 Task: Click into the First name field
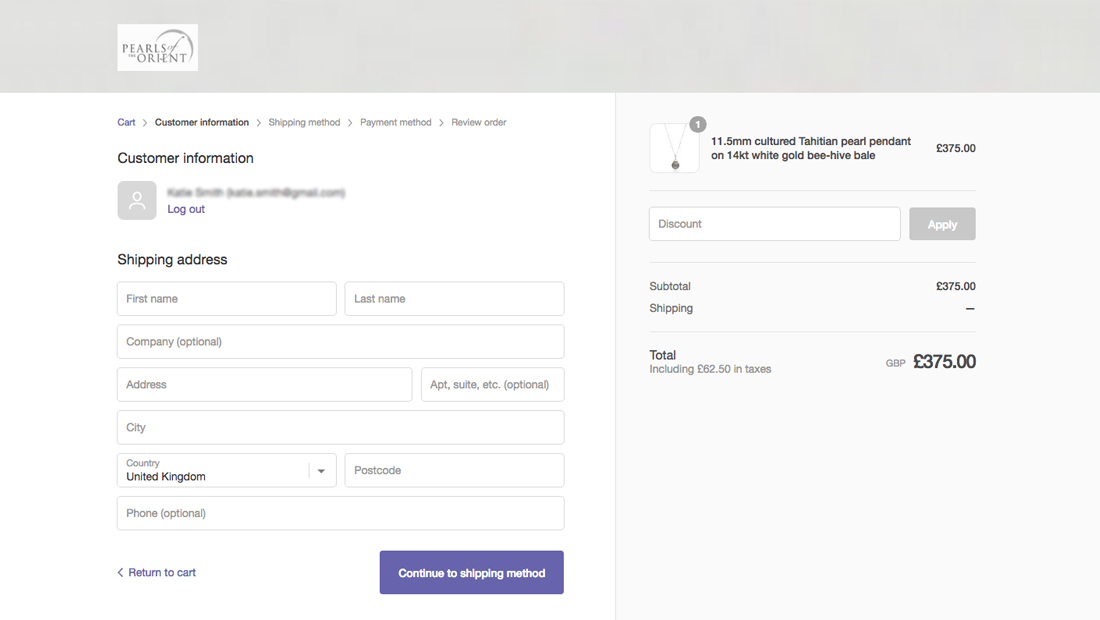(227, 299)
